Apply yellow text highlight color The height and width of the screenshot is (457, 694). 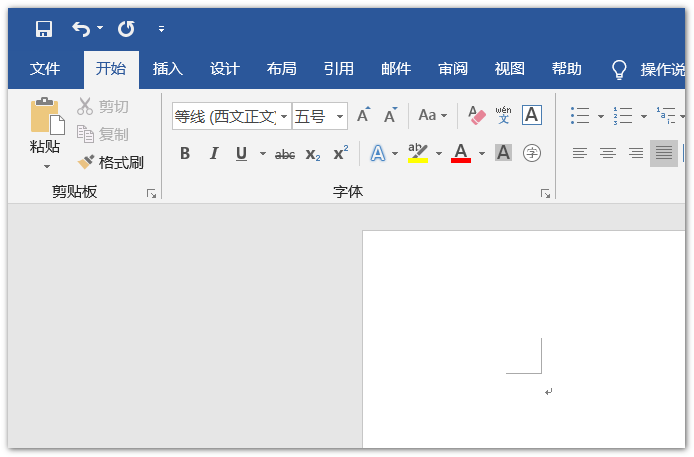418,153
